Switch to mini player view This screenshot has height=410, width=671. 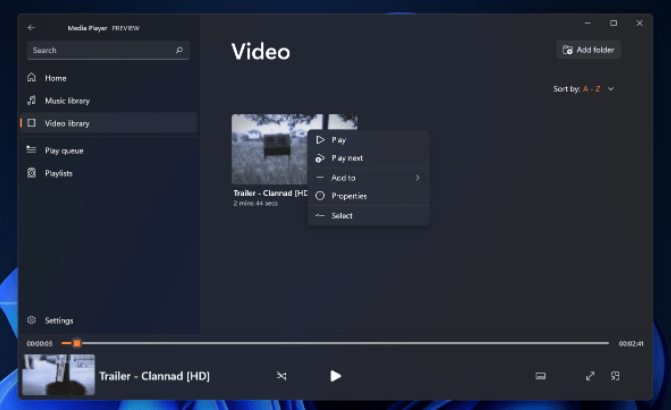615,376
